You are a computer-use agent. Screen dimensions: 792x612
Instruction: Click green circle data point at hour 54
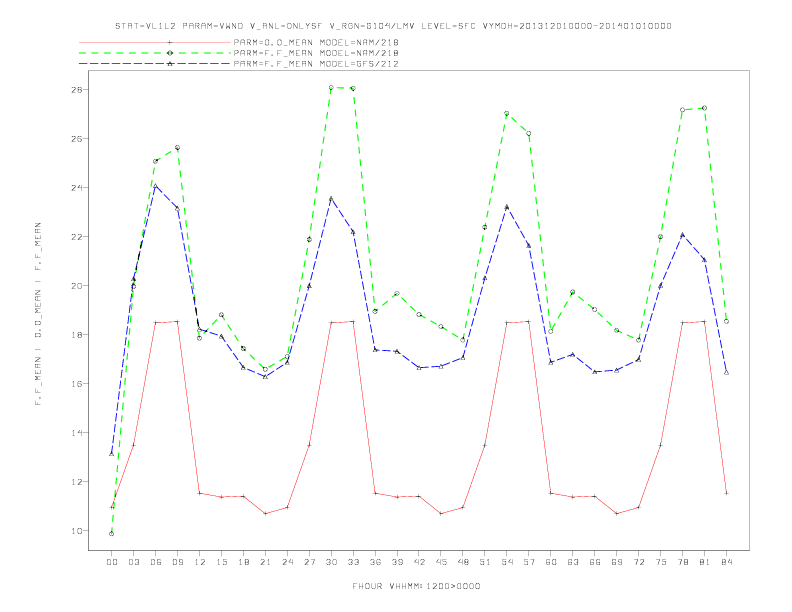click(x=507, y=114)
